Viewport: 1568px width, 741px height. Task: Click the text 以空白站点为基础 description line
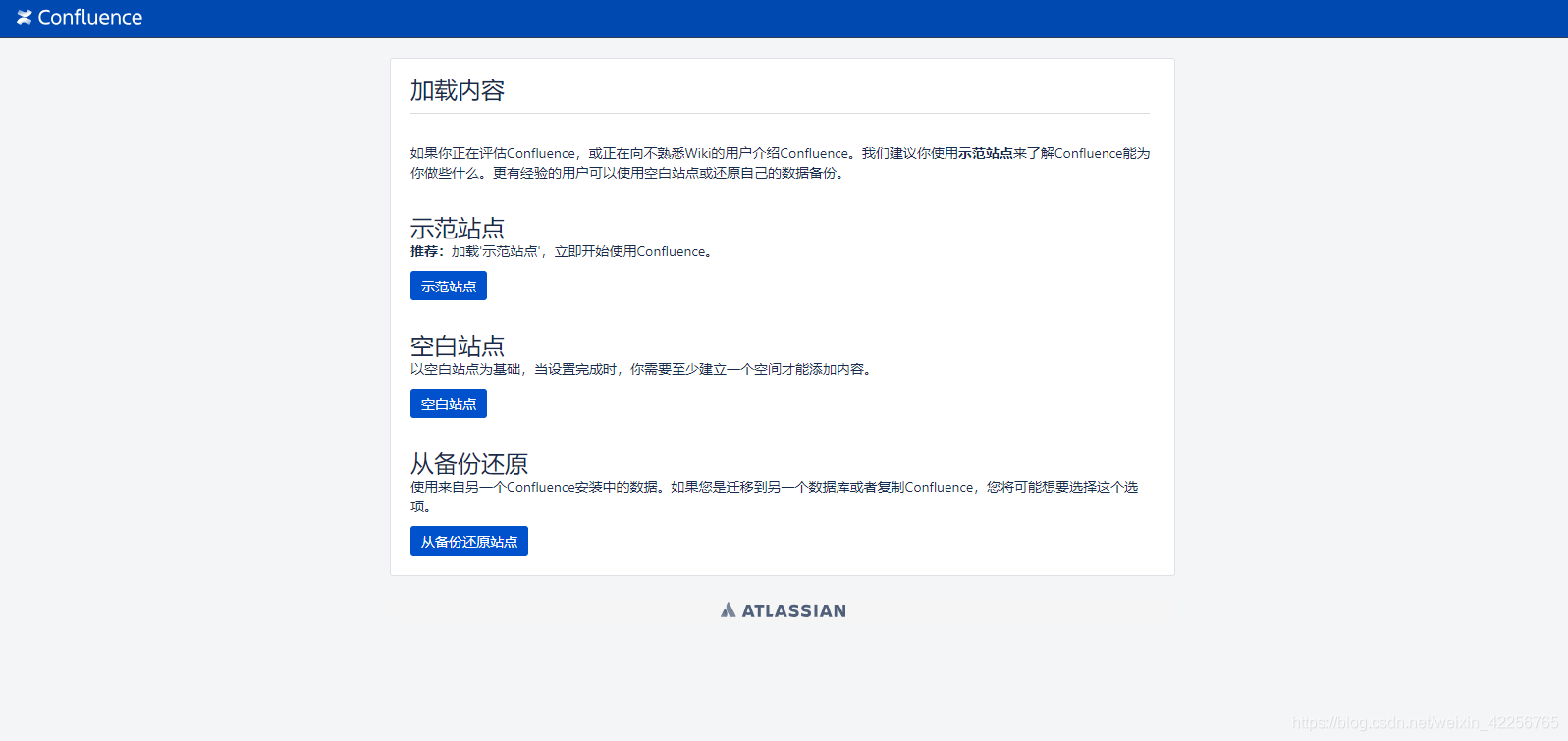641,369
